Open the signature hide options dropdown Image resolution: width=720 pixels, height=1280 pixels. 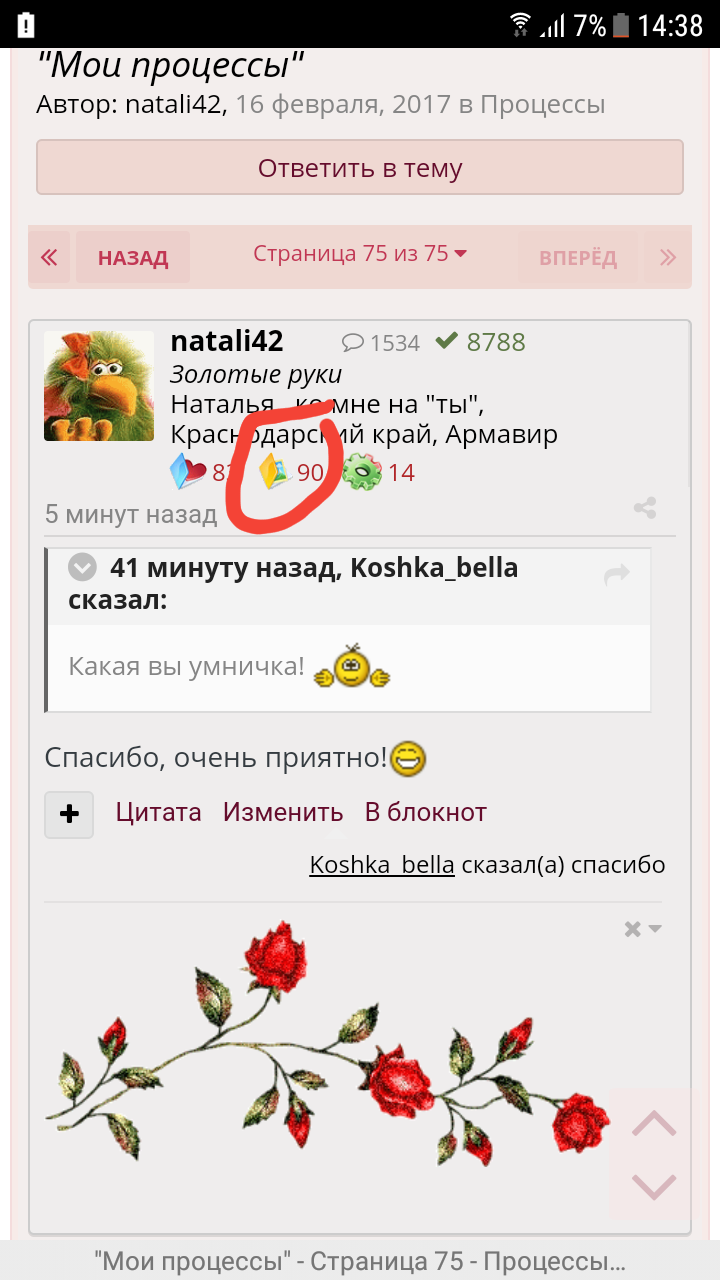(x=643, y=929)
